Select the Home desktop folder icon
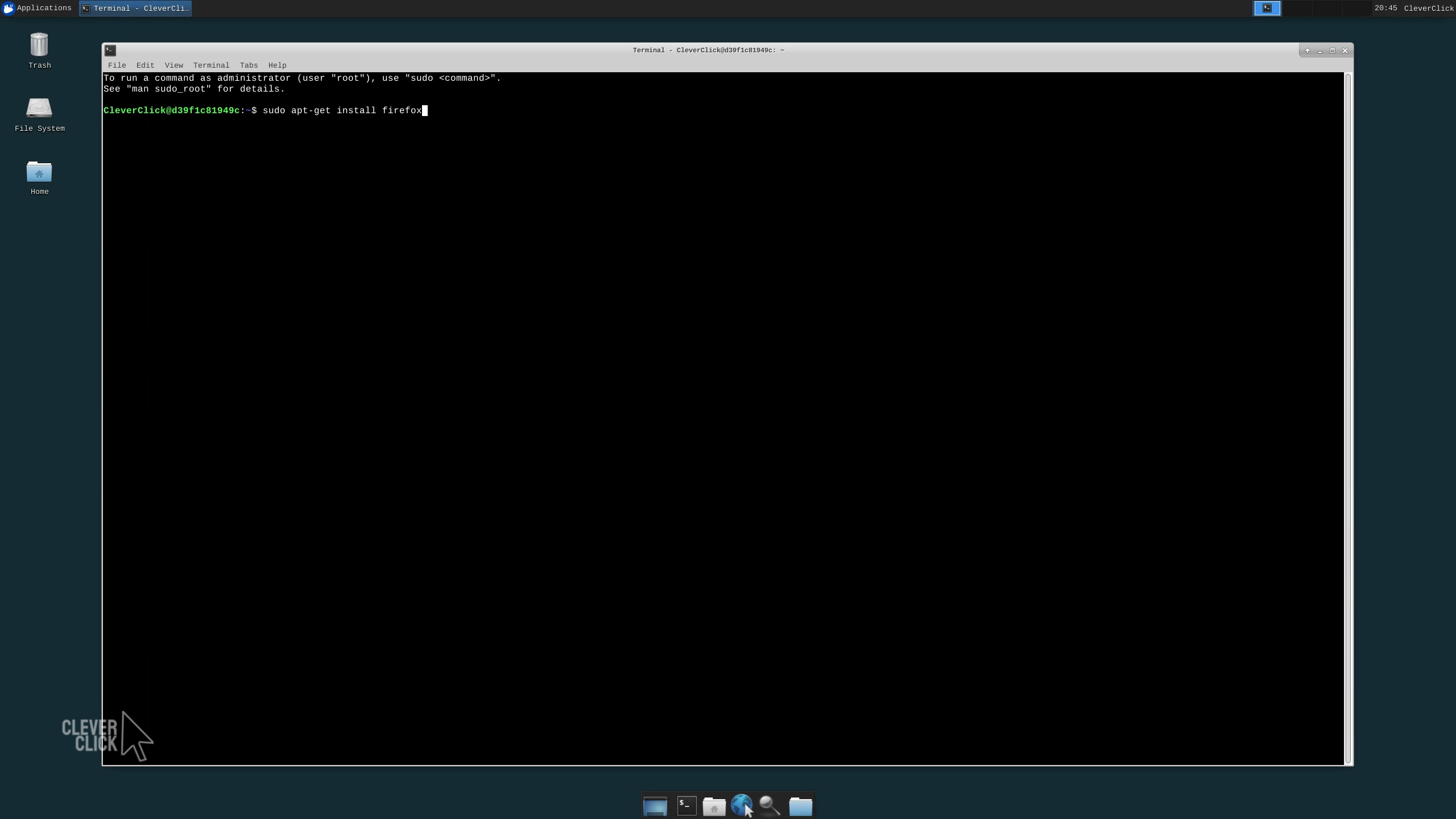 click(x=39, y=172)
